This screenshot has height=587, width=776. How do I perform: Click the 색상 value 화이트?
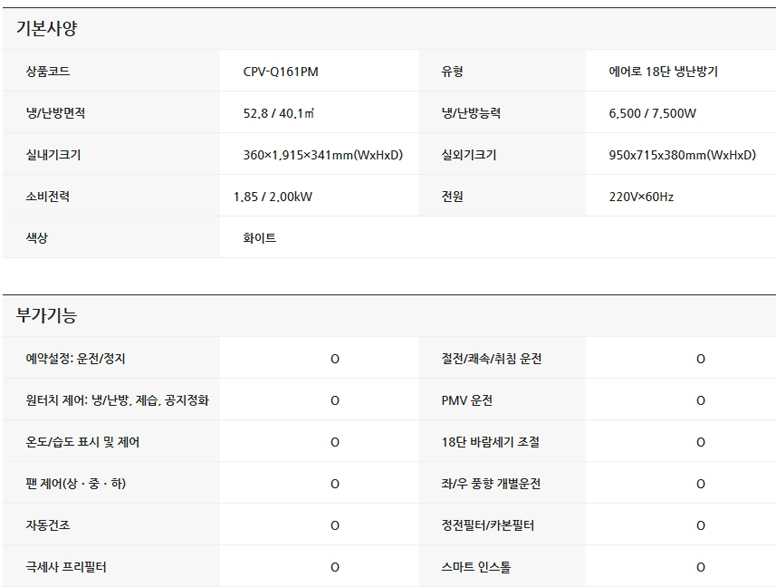tap(259, 238)
